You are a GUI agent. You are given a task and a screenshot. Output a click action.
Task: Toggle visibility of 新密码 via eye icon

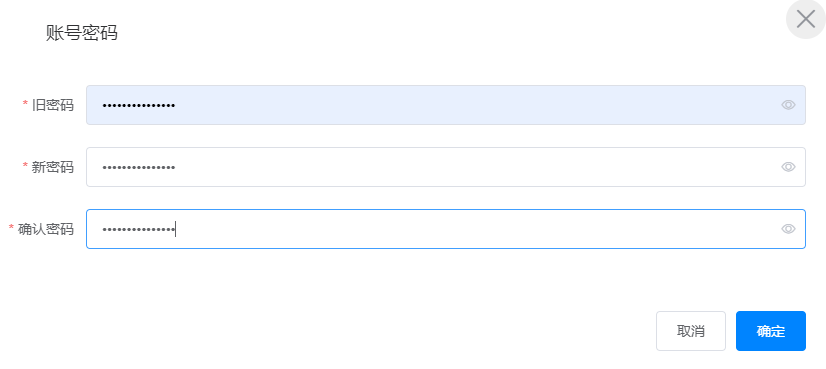coord(788,167)
